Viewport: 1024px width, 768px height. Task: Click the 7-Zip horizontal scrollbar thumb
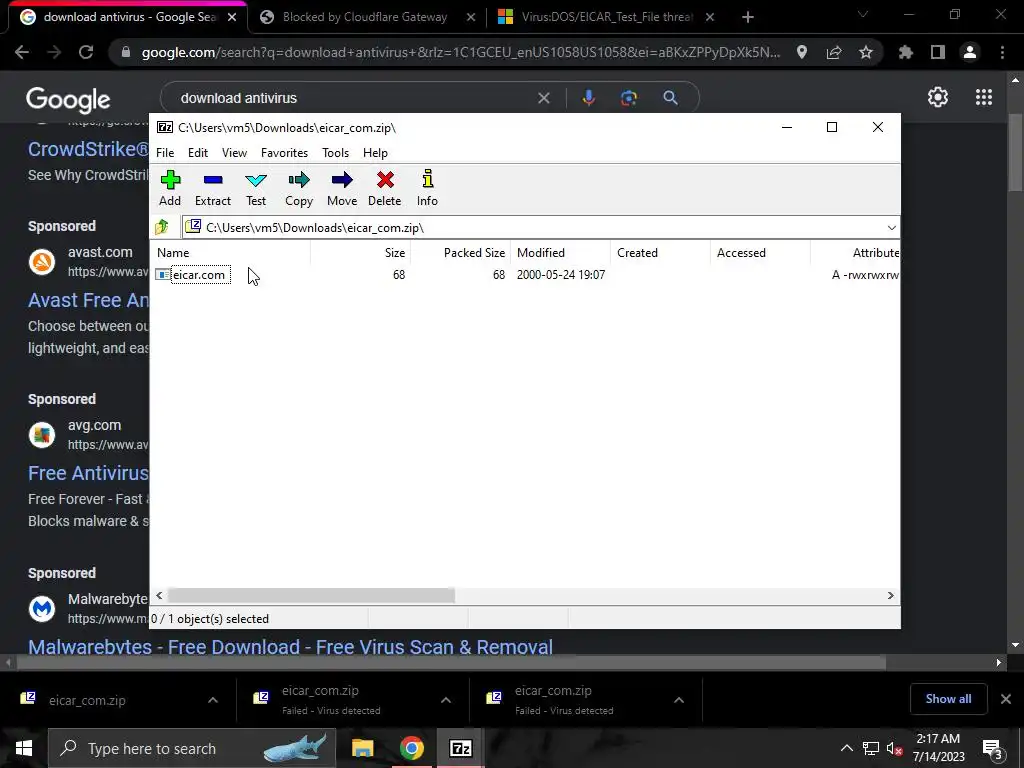click(x=311, y=596)
